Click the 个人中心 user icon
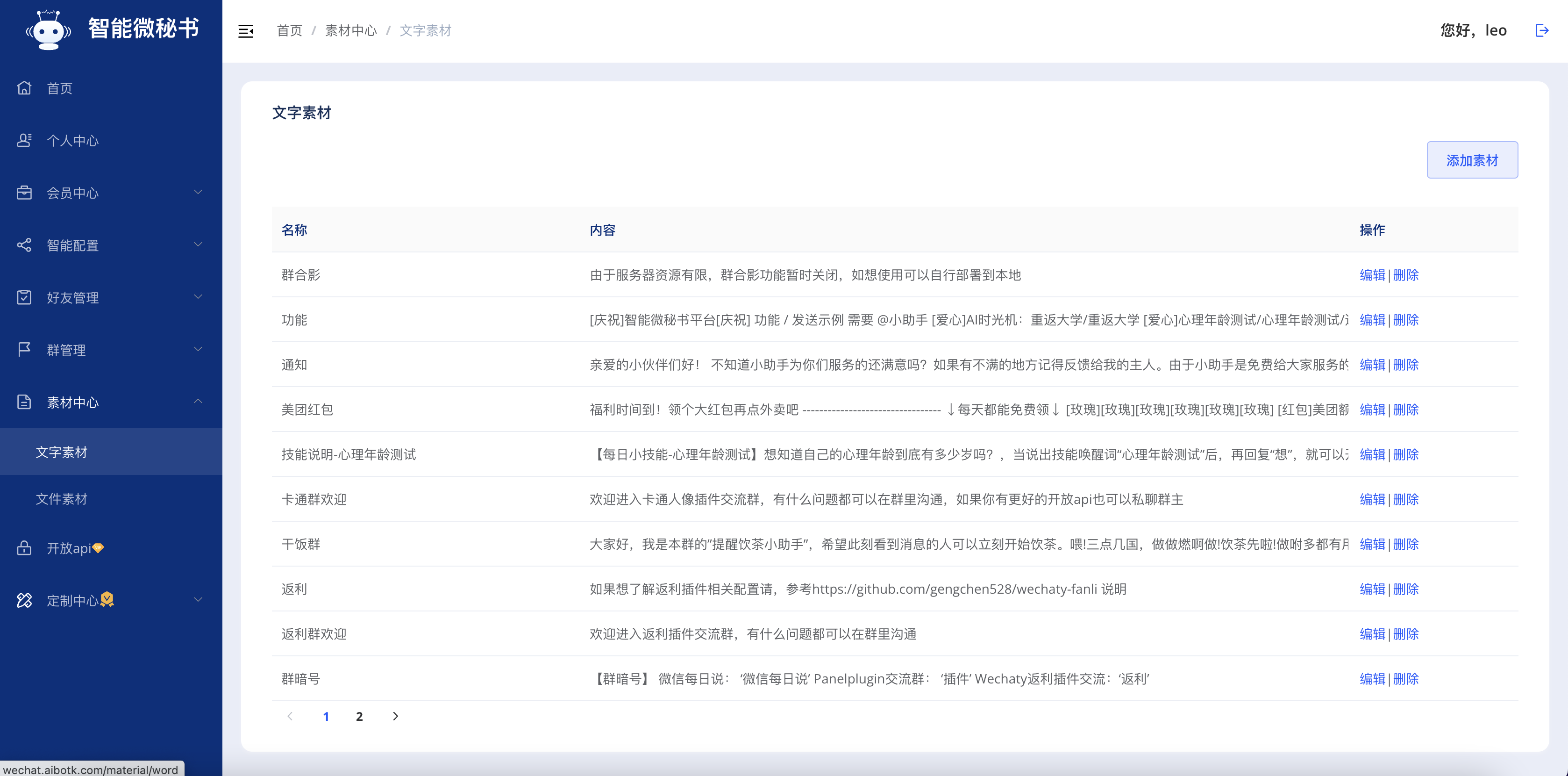 [24, 141]
